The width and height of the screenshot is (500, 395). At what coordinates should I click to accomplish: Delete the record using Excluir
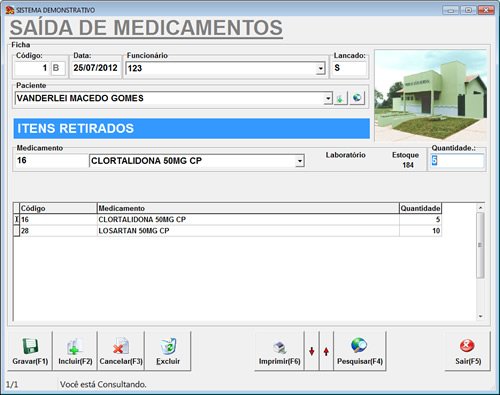click(x=168, y=351)
